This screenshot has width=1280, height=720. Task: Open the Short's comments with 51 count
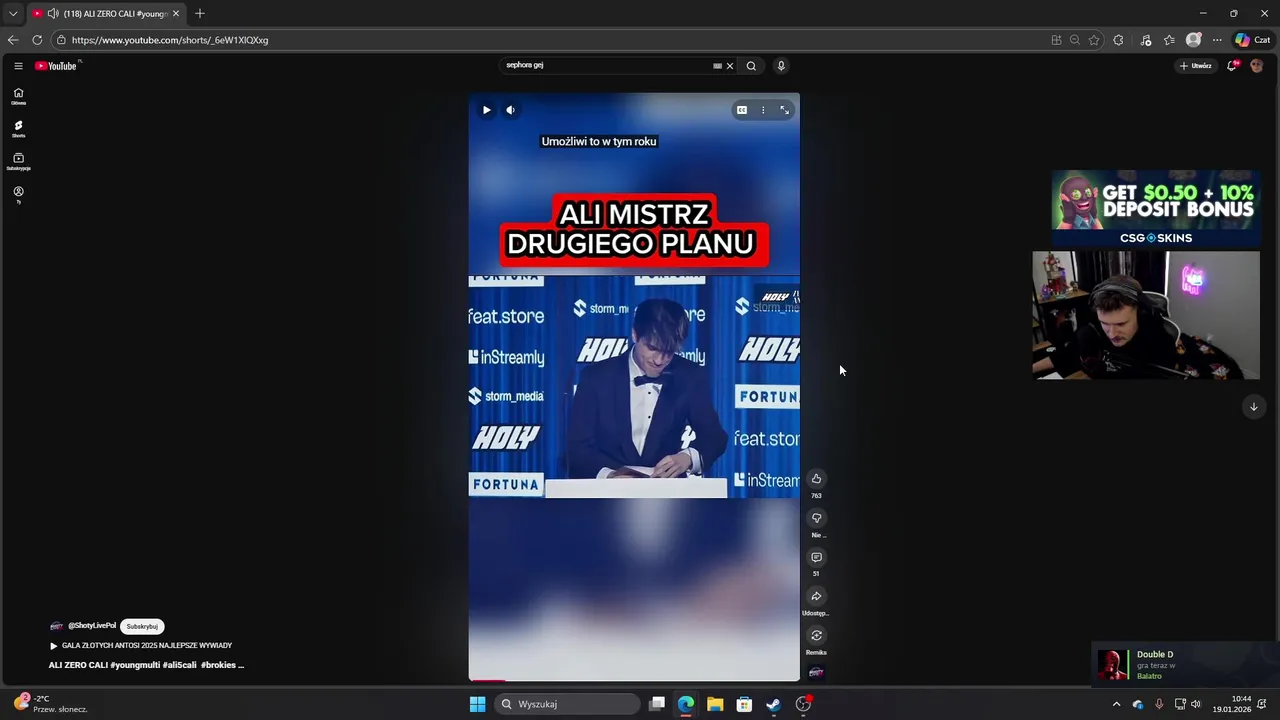816,557
